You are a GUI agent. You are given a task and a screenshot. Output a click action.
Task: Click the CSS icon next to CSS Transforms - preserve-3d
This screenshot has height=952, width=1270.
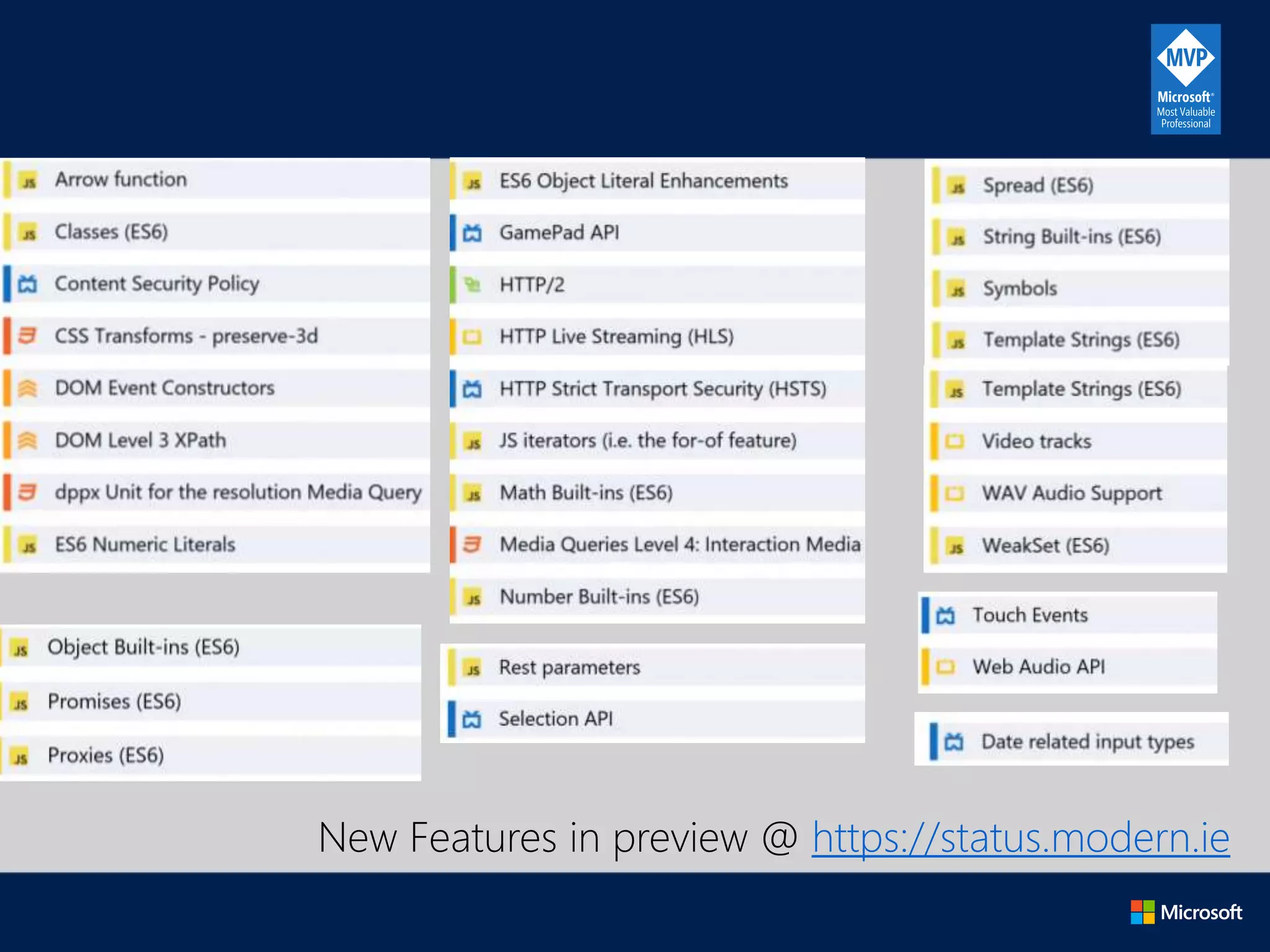point(27,336)
